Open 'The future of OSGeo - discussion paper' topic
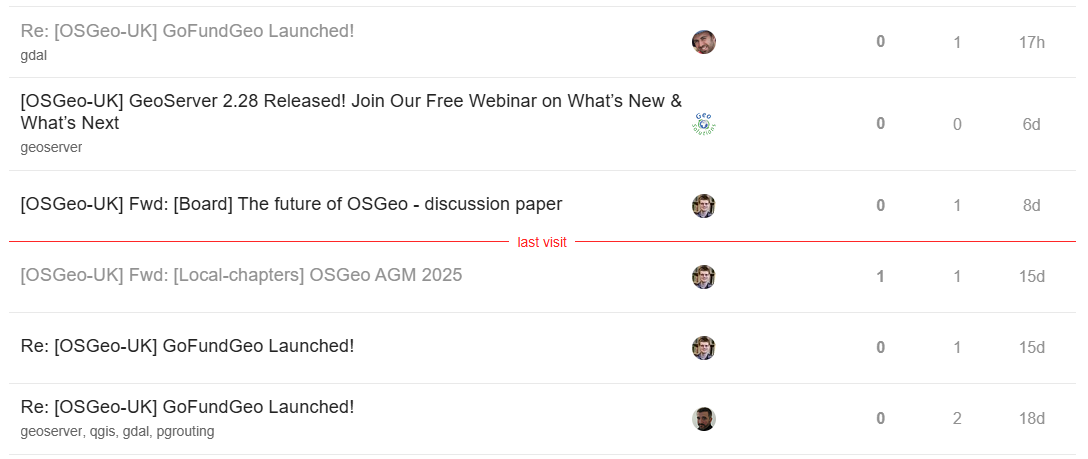1088x459 pixels. tap(291, 204)
